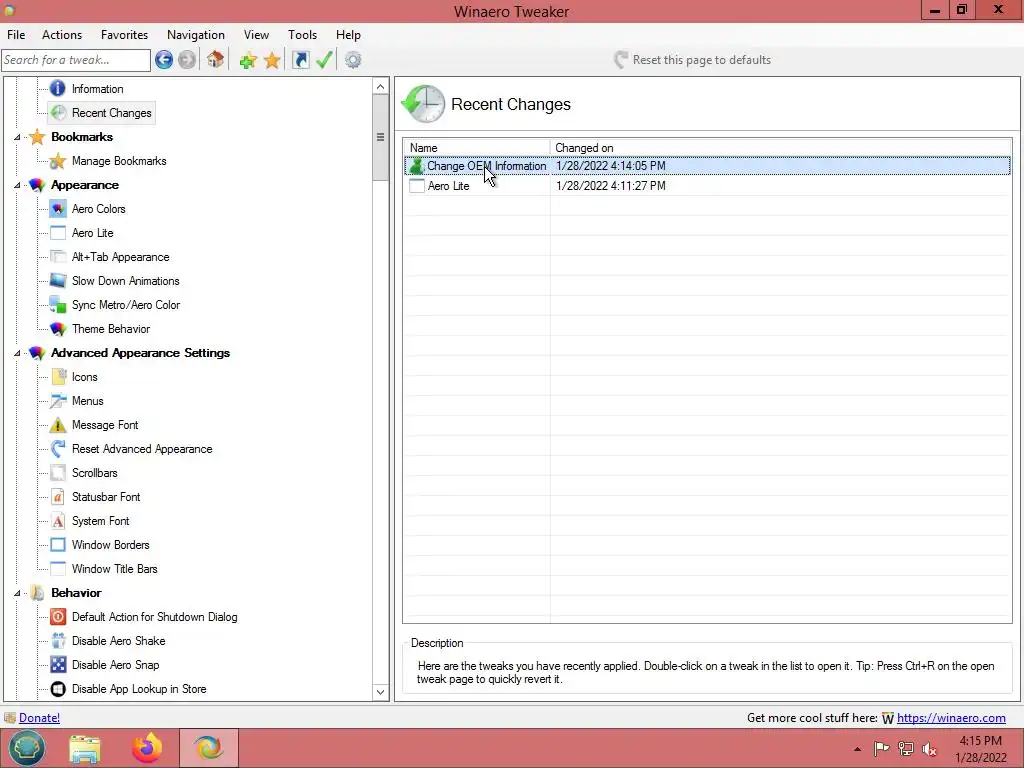Click tree scrollbar up arrow
The width and height of the screenshot is (1024, 768).
tap(381, 86)
